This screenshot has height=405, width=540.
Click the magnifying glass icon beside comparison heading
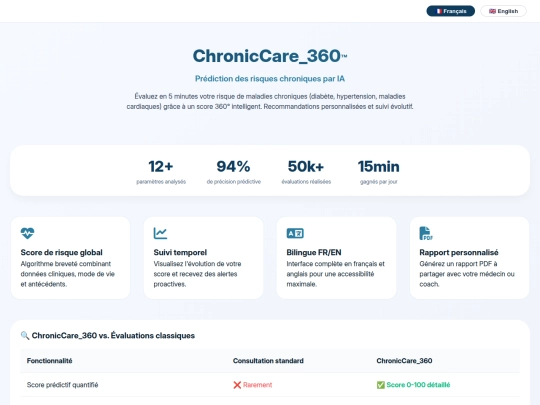pyautogui.click(x=25, y=335)
